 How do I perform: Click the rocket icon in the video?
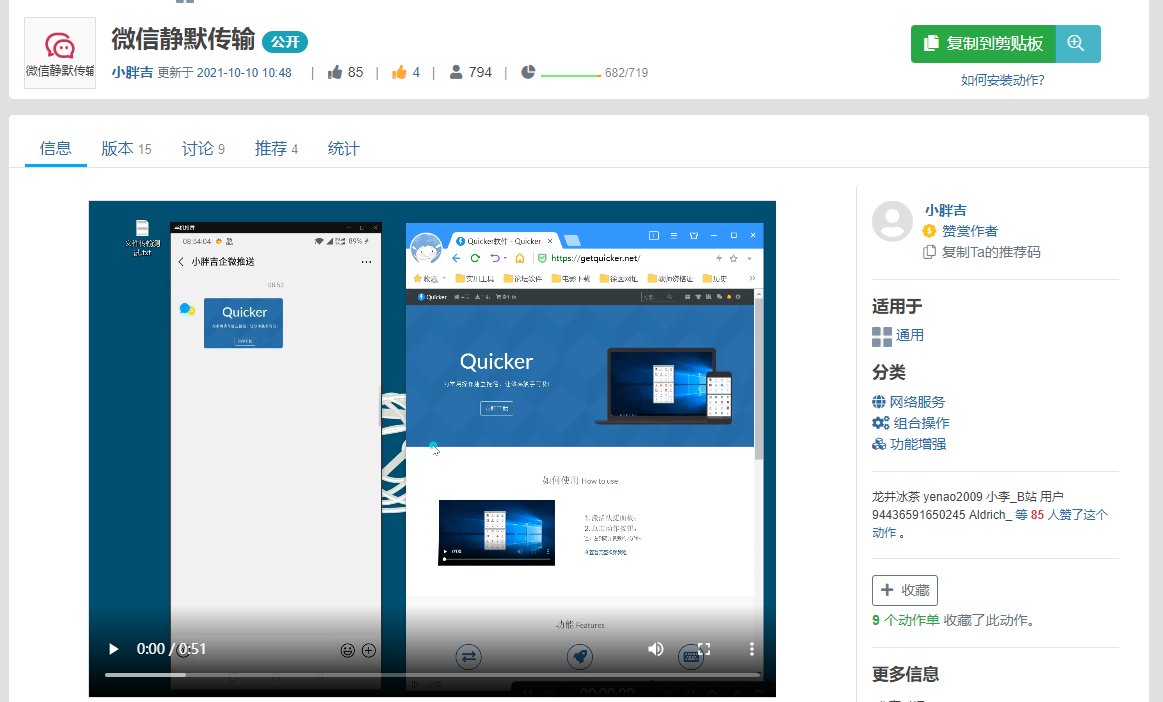580,656
